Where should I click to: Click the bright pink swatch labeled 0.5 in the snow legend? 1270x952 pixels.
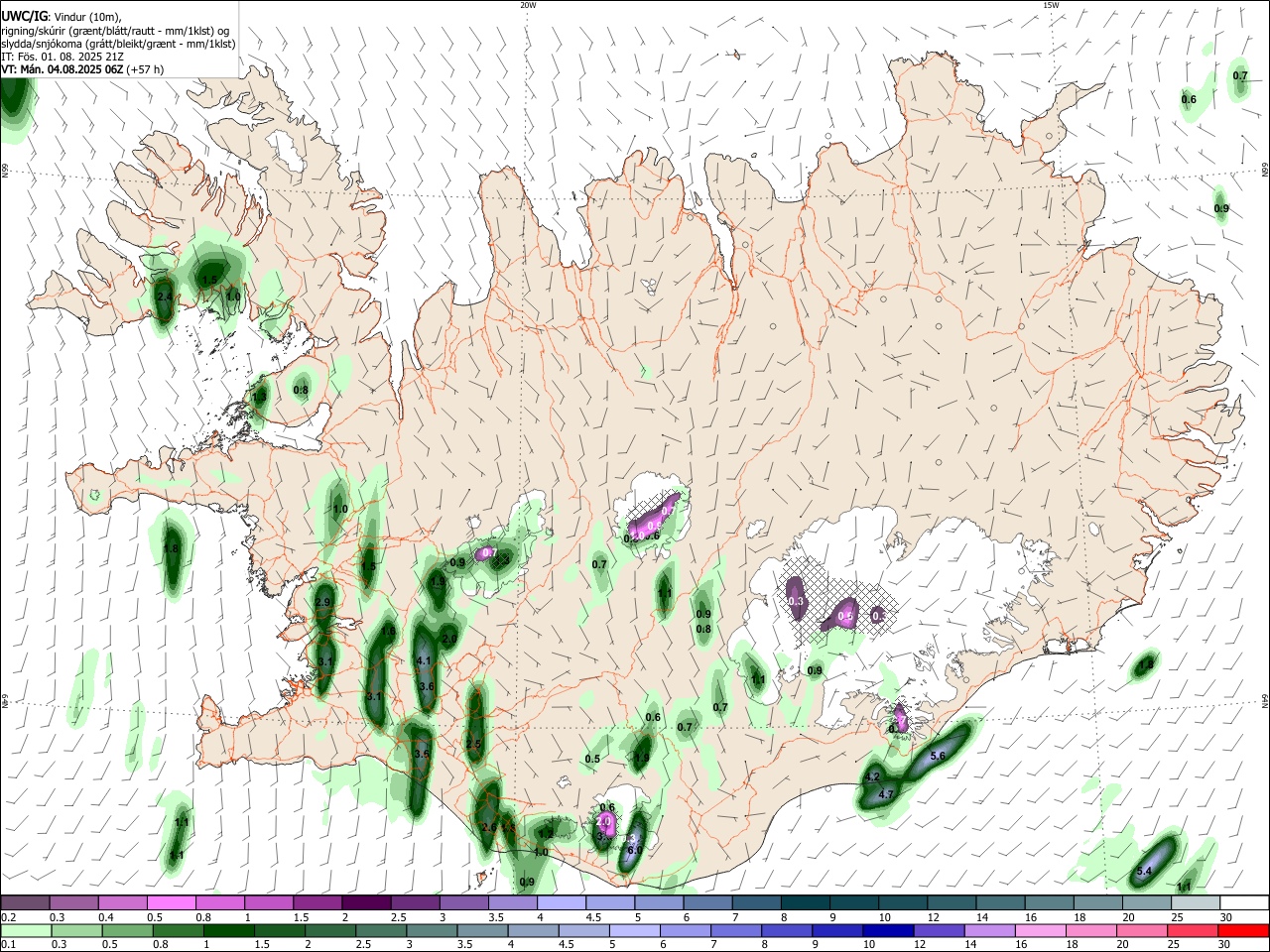pyautogui.click(x=171, y=902)
